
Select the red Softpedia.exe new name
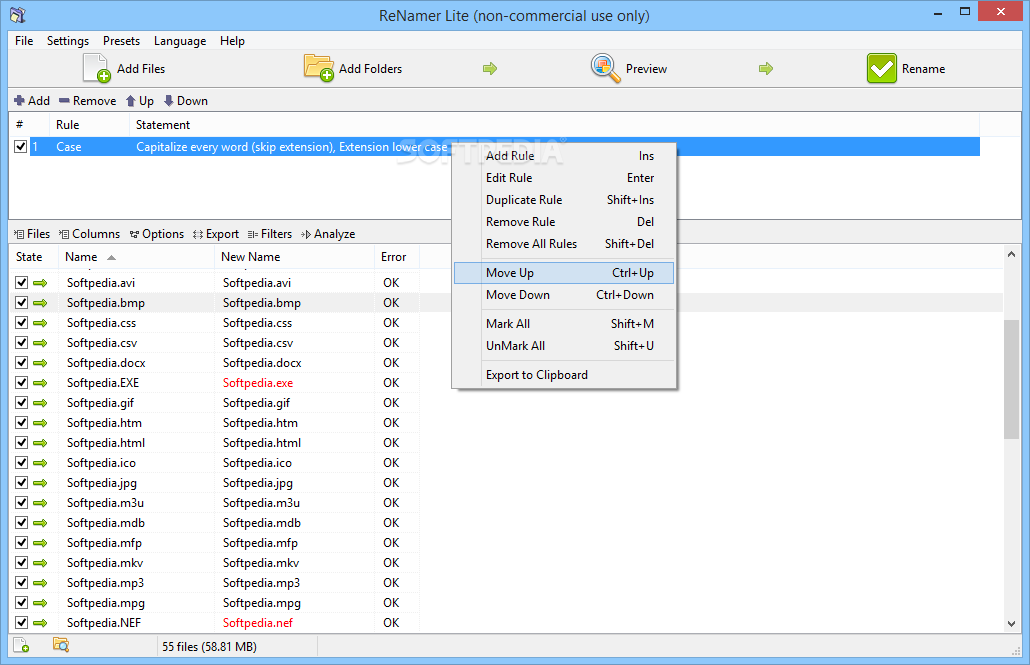tap(258, 383)
